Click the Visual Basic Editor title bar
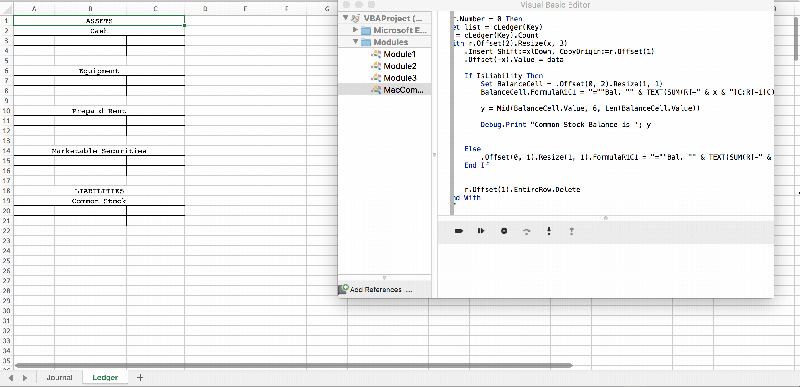800x387 pixels. [x=556, y=5]
